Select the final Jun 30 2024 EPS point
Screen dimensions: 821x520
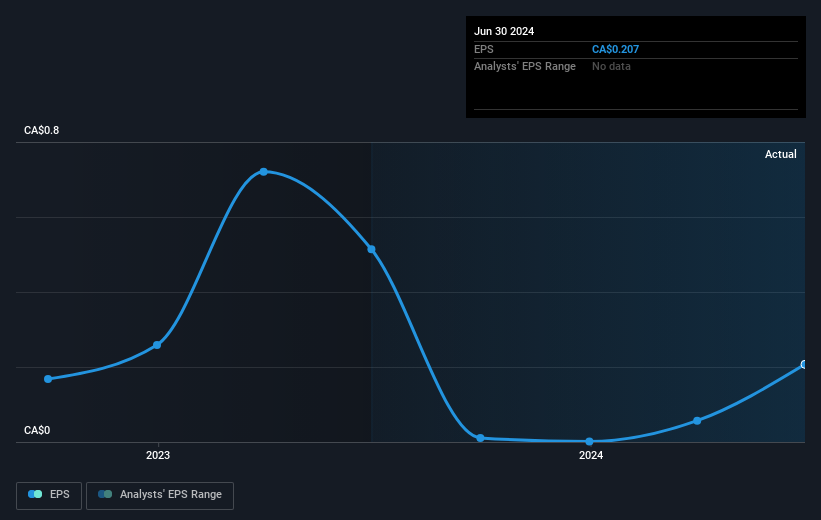(x=804, y=364)
